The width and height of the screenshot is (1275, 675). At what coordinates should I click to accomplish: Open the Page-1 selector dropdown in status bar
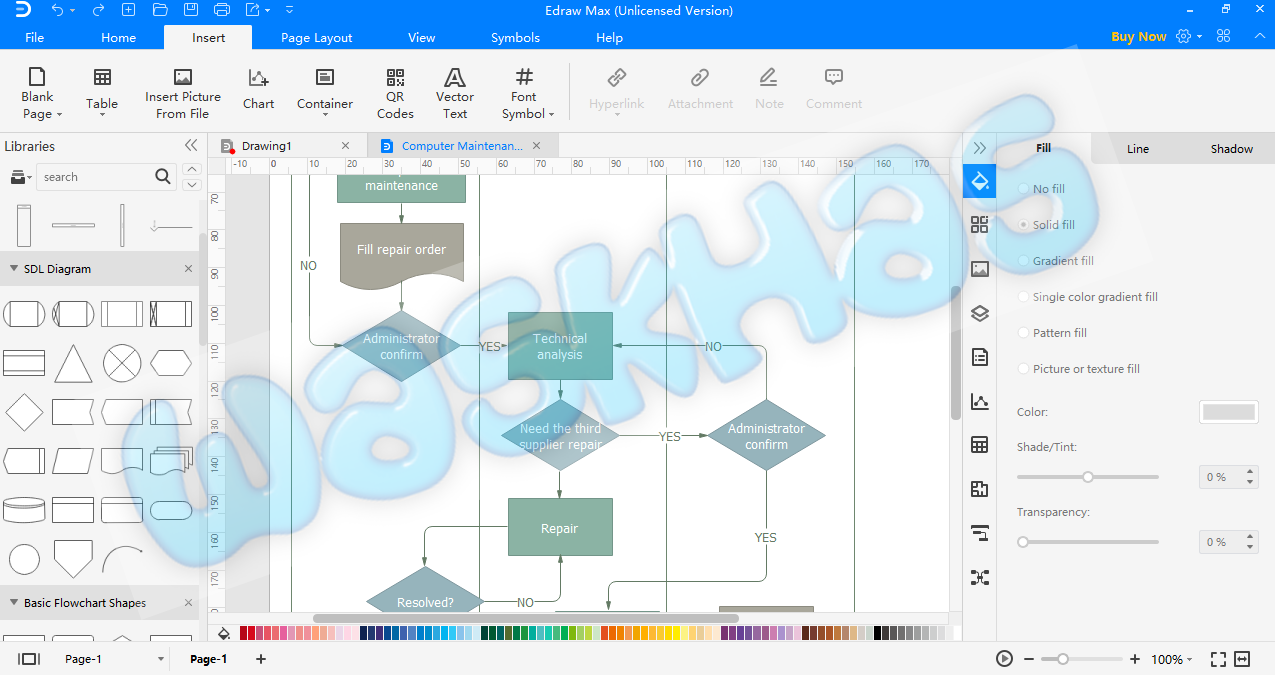point(160,659)
